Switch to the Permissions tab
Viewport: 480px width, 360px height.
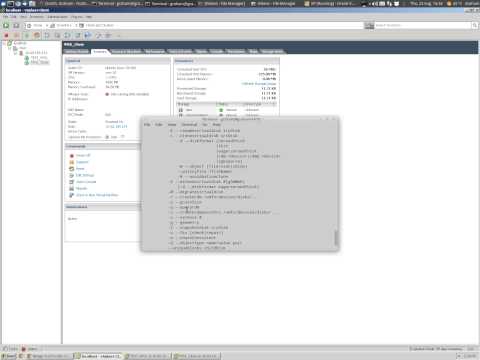236,51
